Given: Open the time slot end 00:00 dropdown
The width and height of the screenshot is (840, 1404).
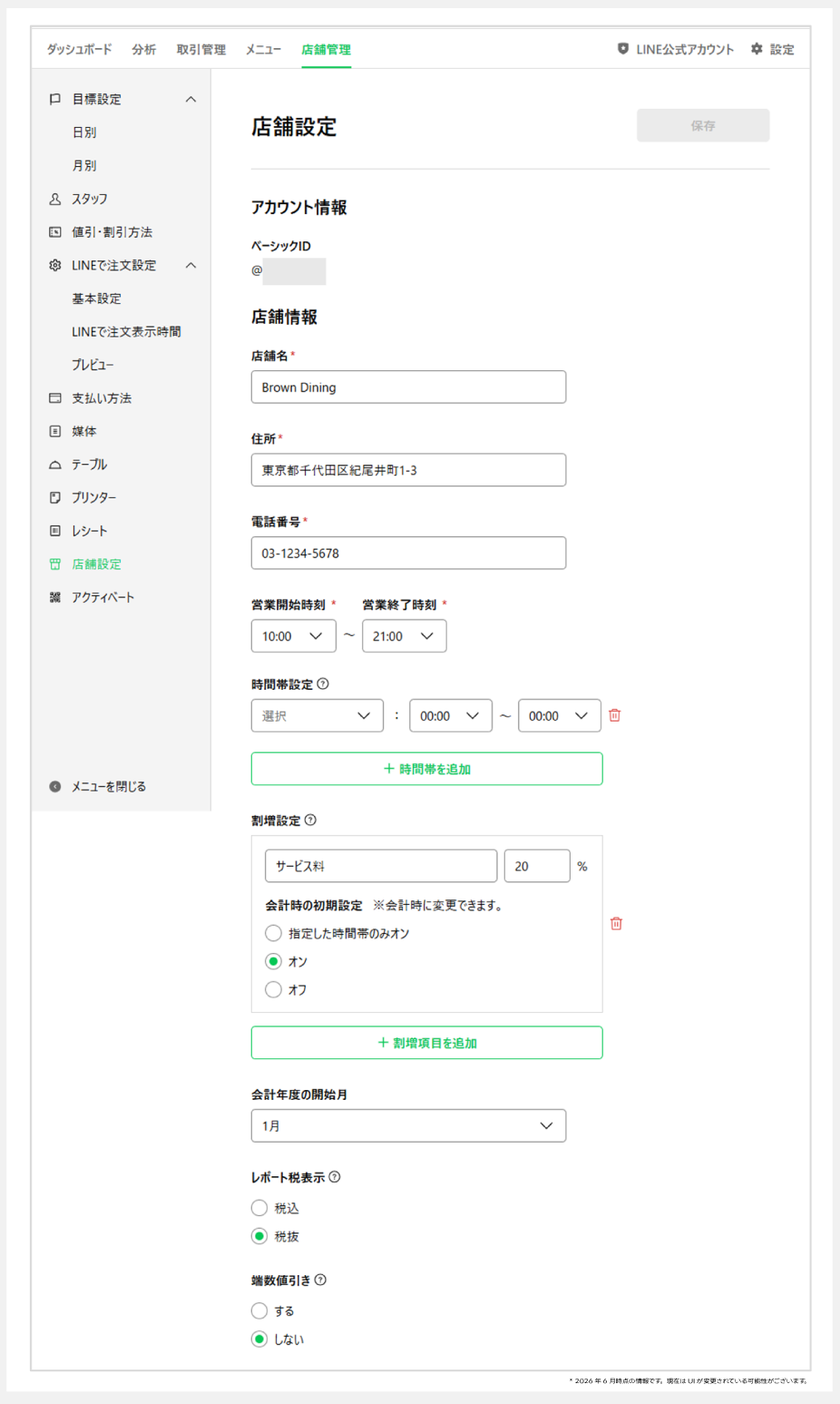Looking at the screenshot, I should pyautogui.click(x=560, y=716).
